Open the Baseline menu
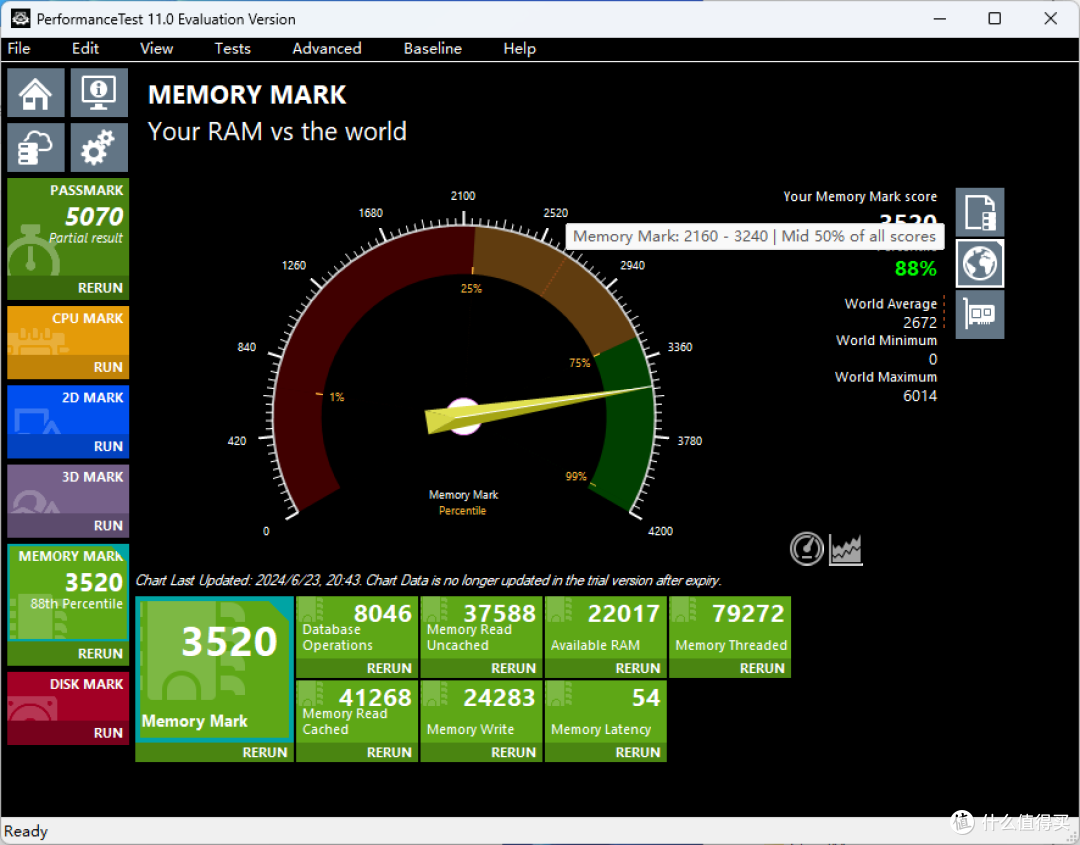Screen dimensions: 1080x845 point(433,48)
